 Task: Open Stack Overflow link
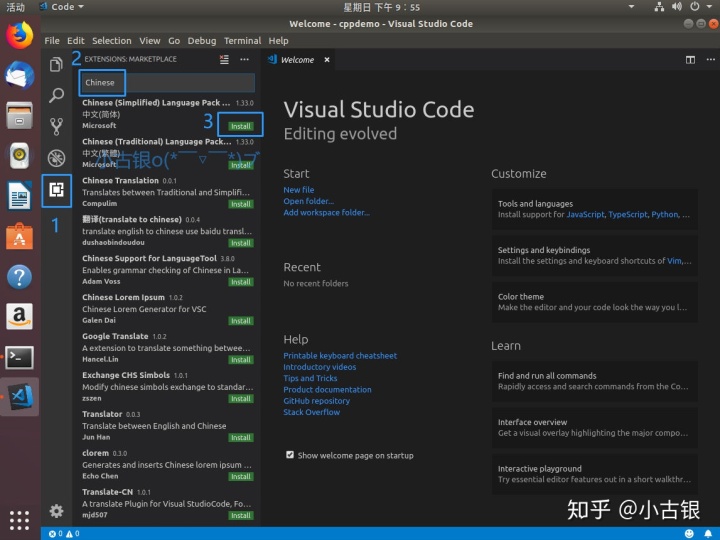click(x=311, y=412)
